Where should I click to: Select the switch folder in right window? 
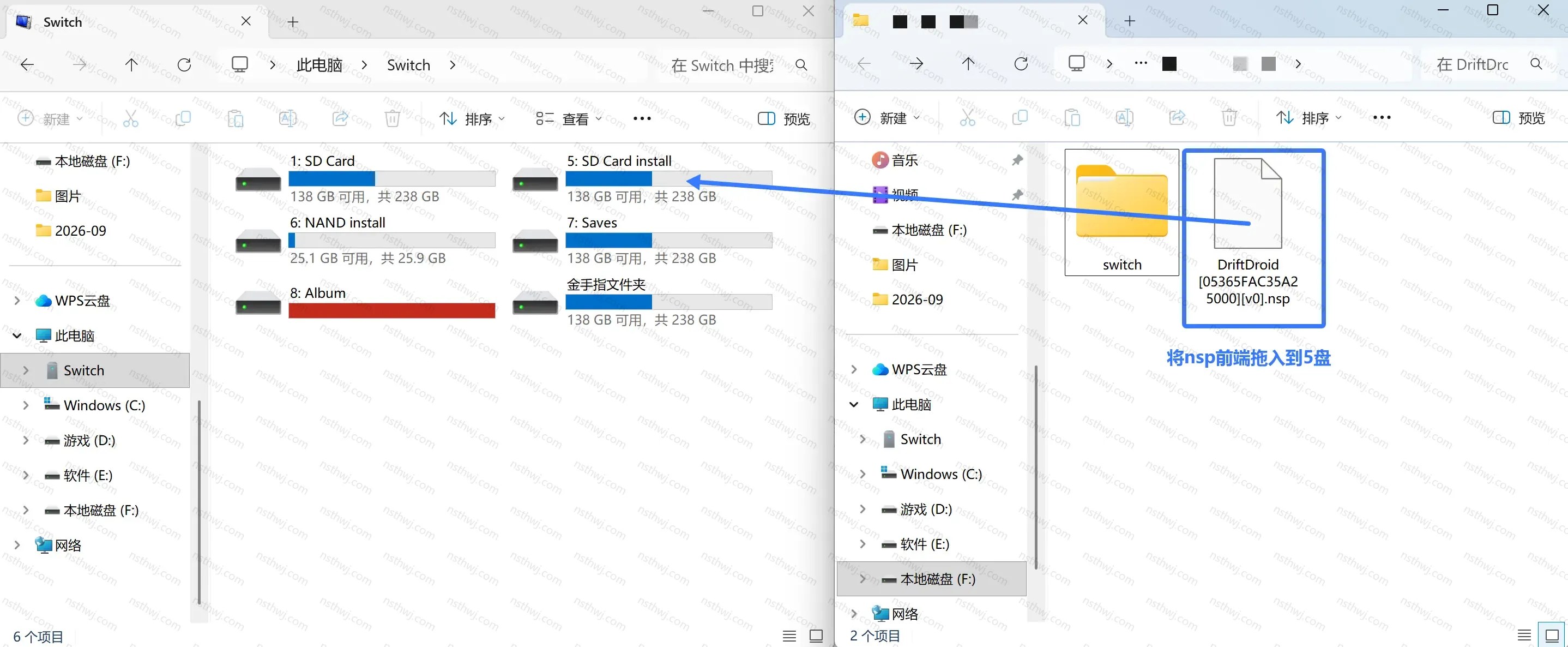pos(1121,213)
